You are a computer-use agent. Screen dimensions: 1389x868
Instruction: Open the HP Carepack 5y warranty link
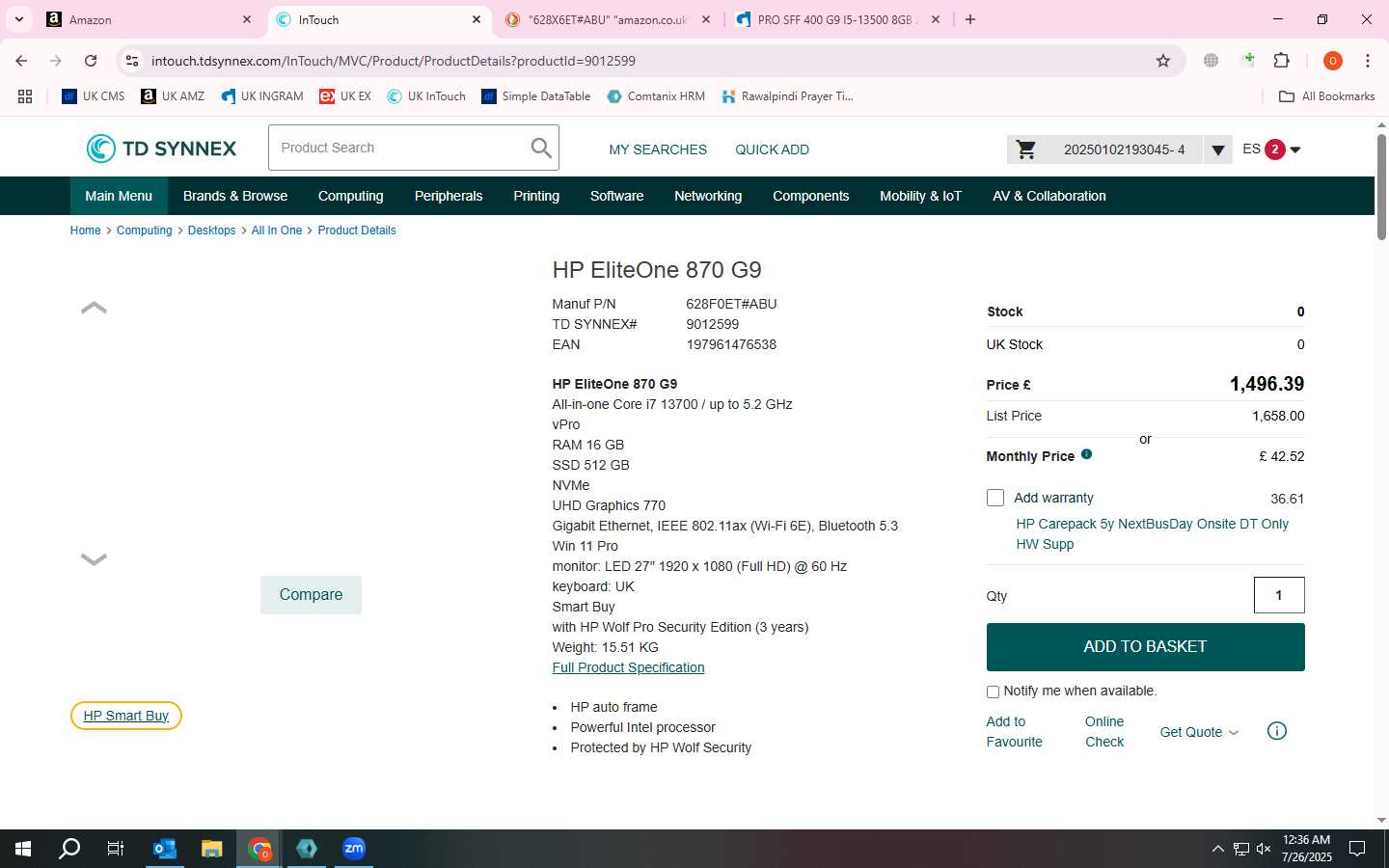[x=1152, y=534]
